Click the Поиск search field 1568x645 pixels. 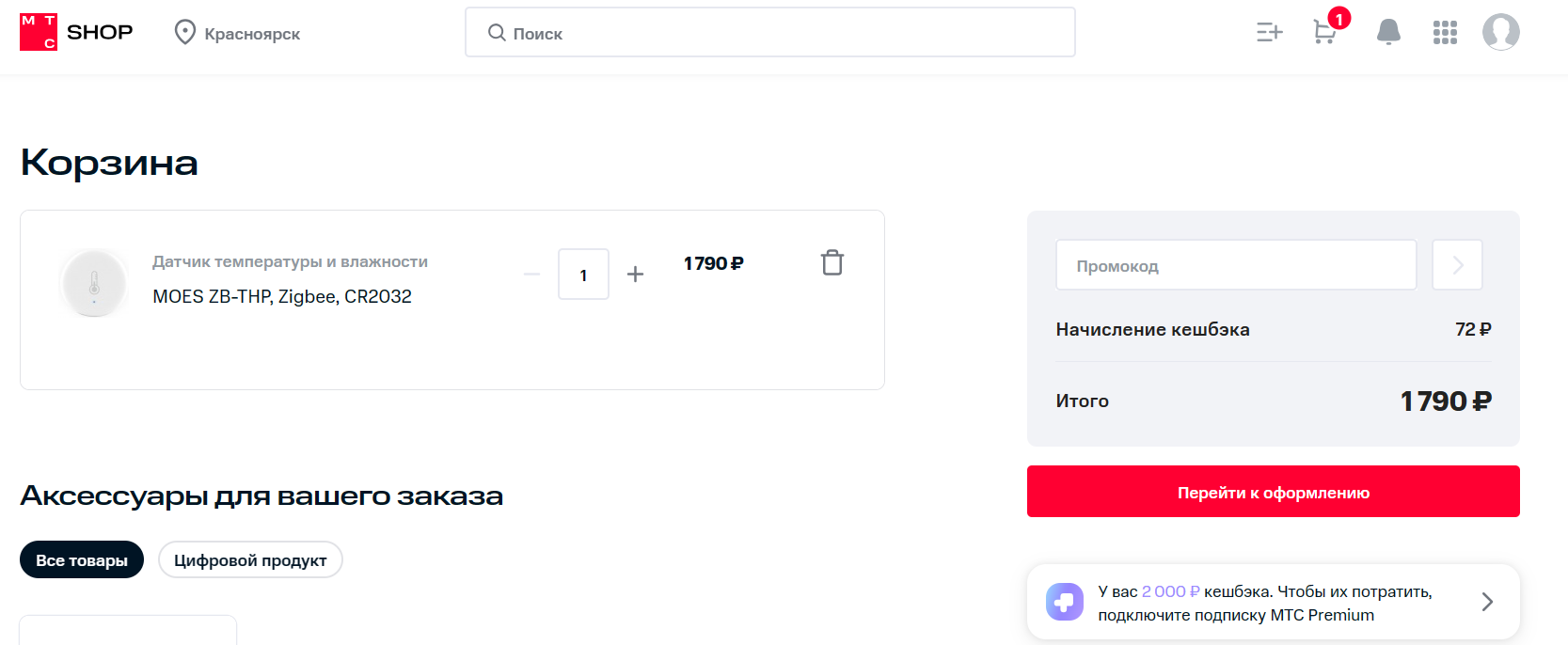click(770, 33)
